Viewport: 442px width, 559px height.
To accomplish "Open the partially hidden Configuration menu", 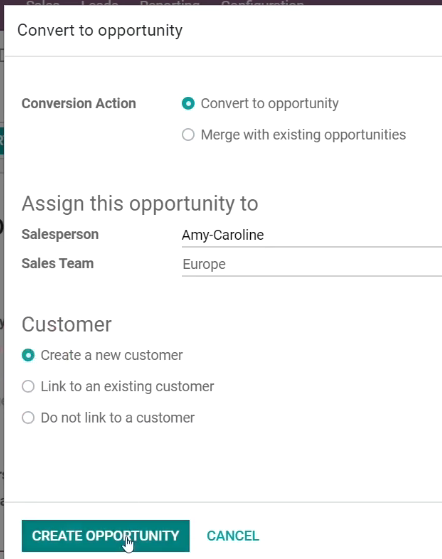I will 262,3.
